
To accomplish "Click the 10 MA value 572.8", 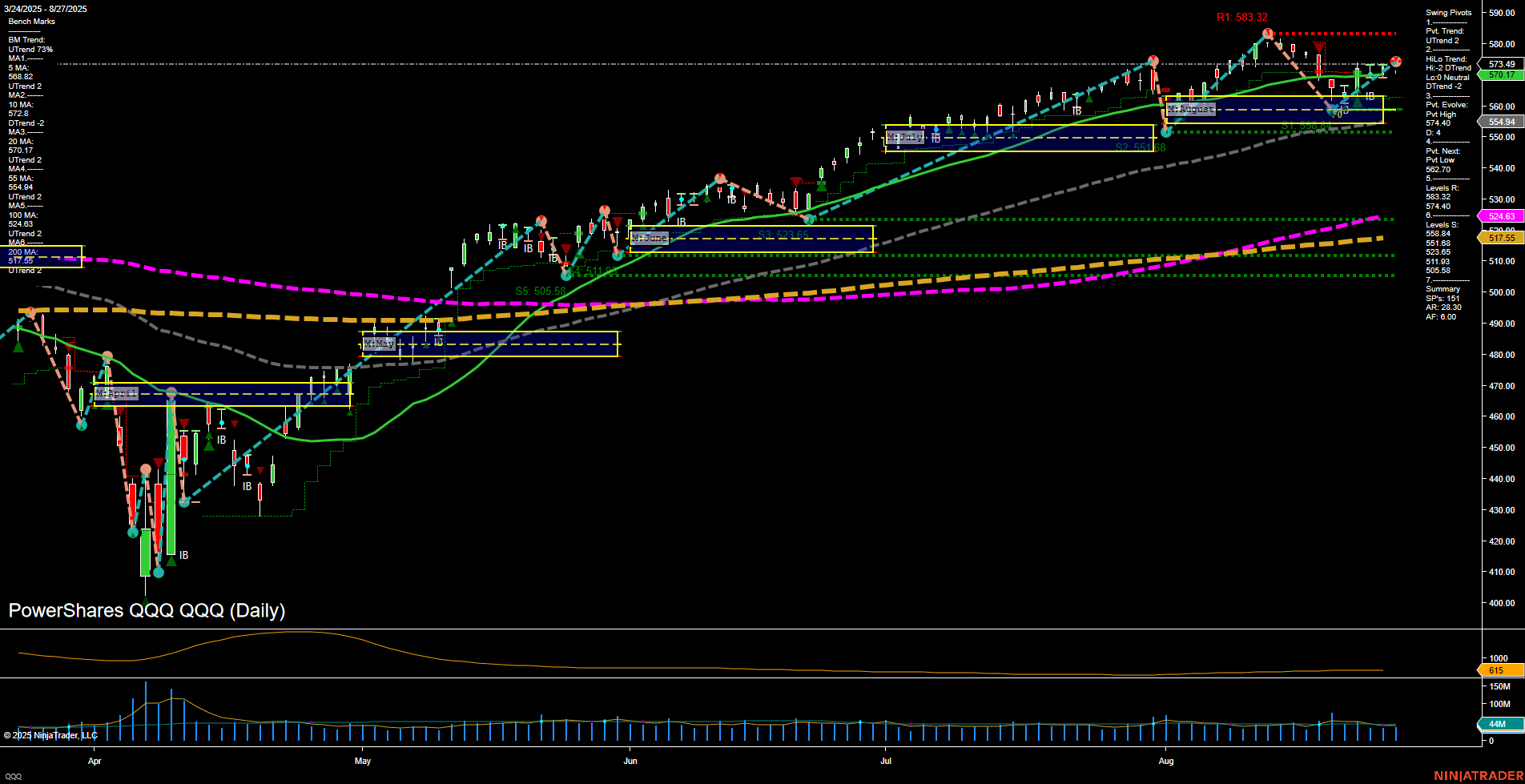I will pos(19,114).
